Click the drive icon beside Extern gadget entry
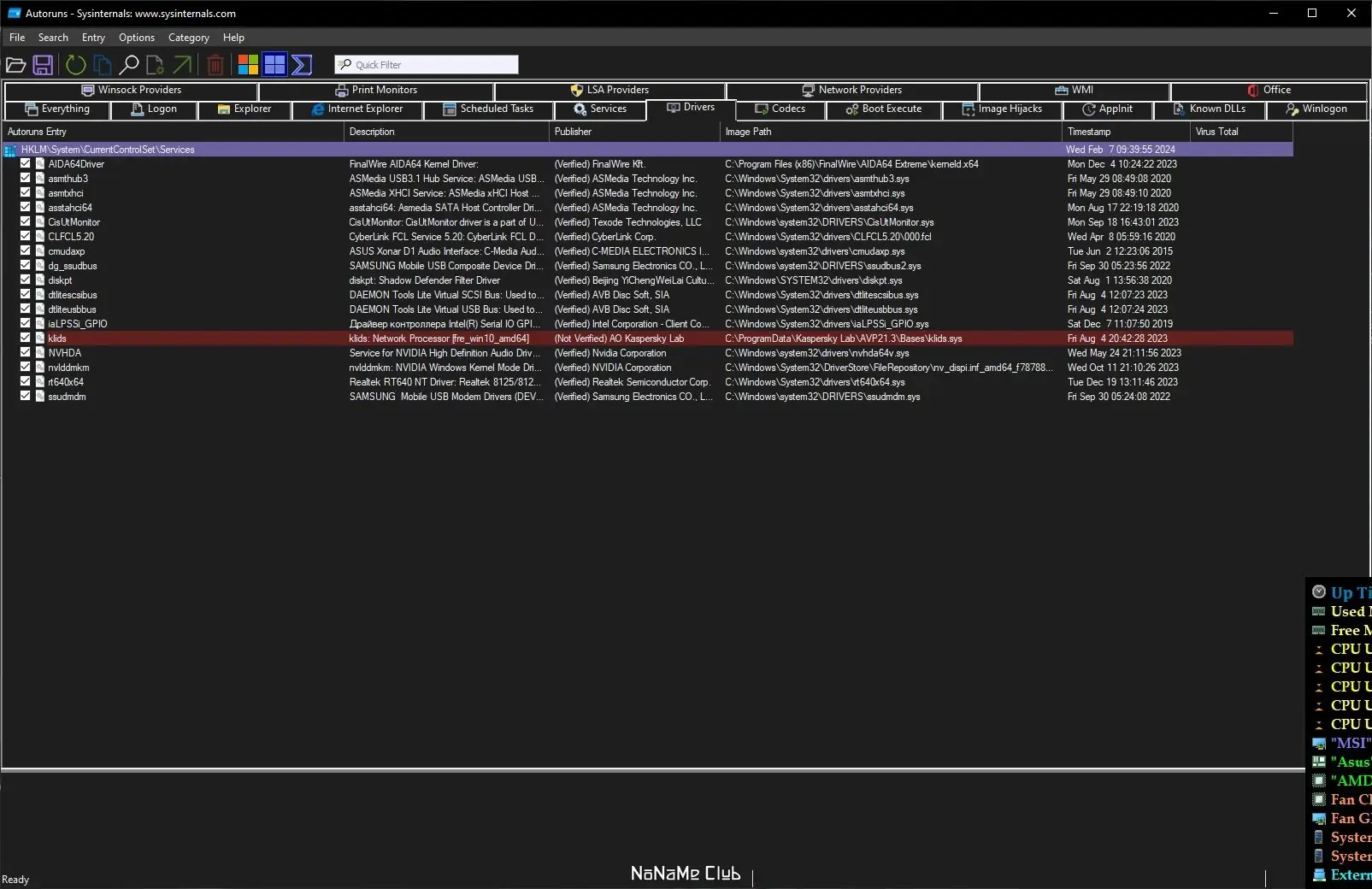The height and width of the screenshot is (889, 1372). [1319, 874]
